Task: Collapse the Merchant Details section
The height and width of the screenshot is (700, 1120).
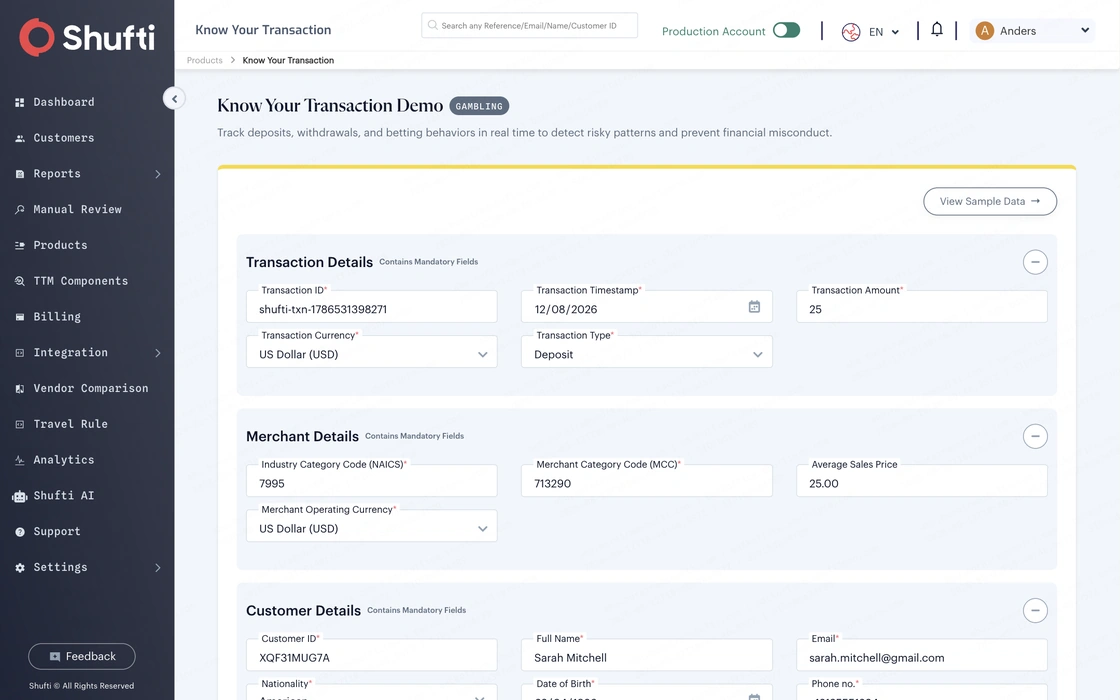Action: pos(1035,436)
